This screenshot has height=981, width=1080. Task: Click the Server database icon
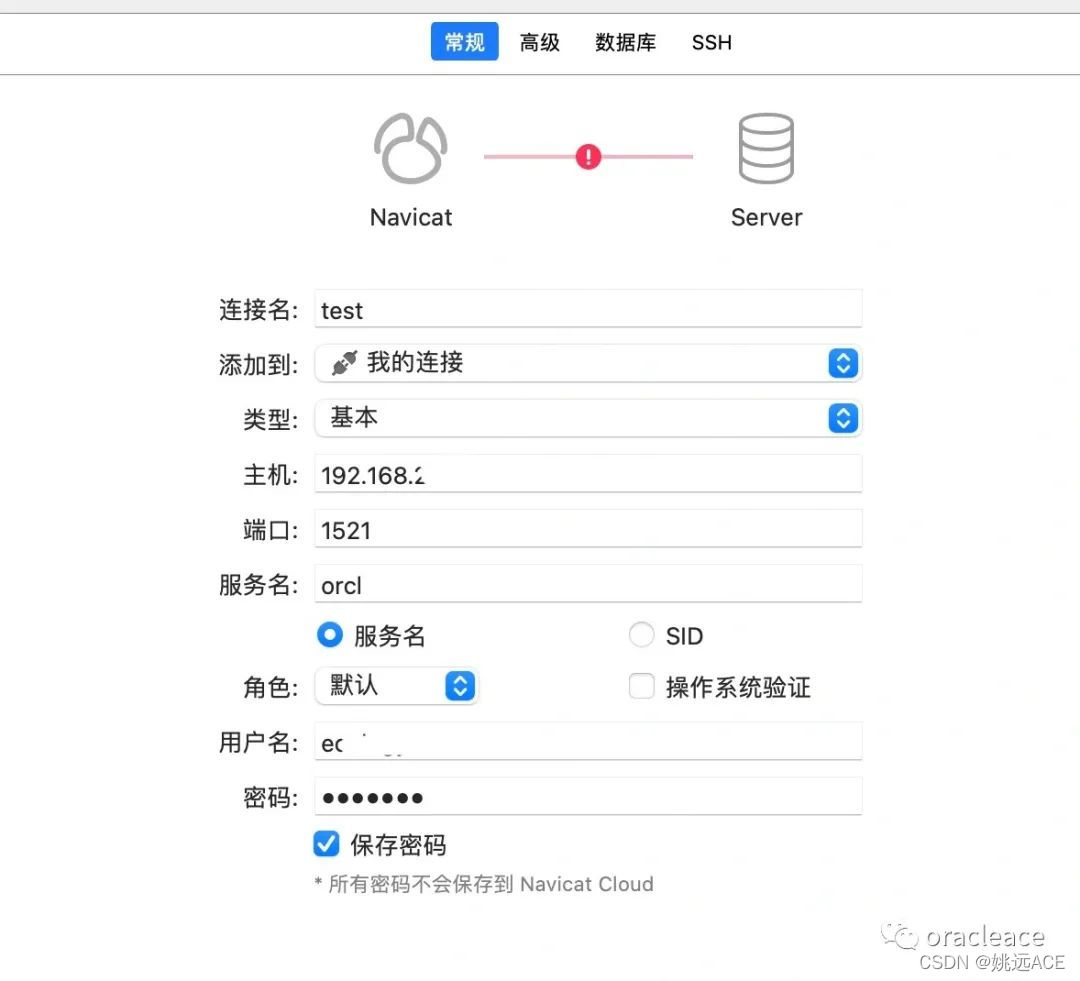[765, 147]
